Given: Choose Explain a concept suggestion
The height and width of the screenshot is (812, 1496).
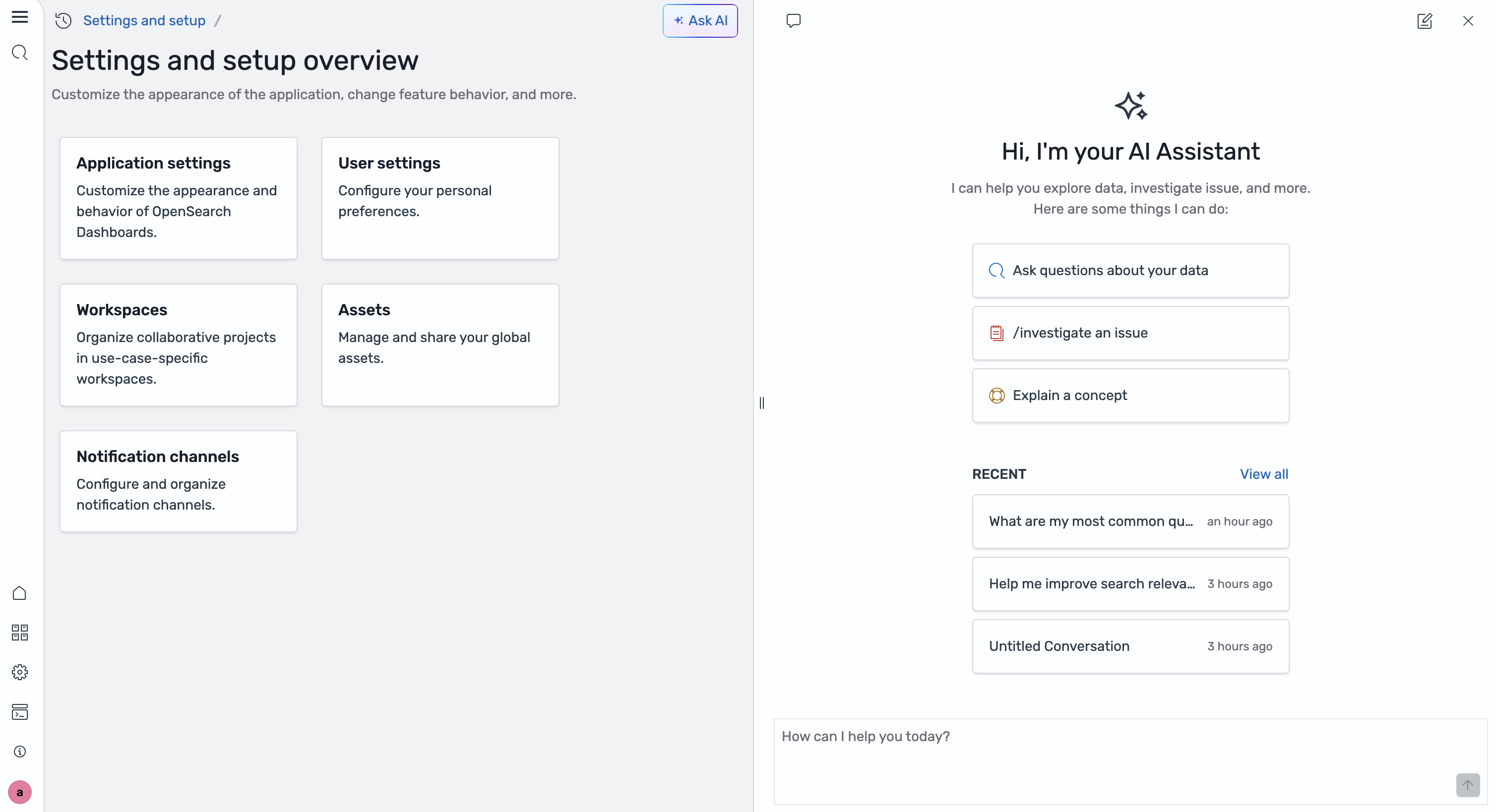Looking at the screenshot, I should (1130, 395).
